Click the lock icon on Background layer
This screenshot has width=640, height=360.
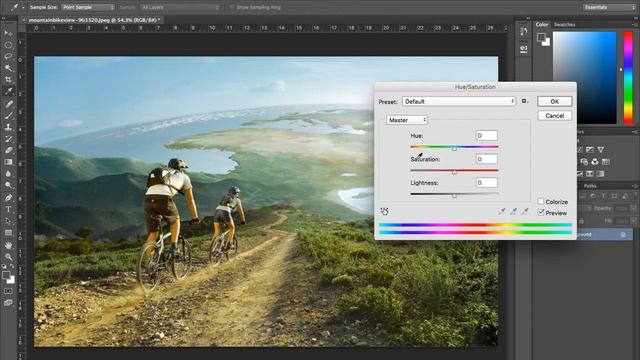point(623,234)
